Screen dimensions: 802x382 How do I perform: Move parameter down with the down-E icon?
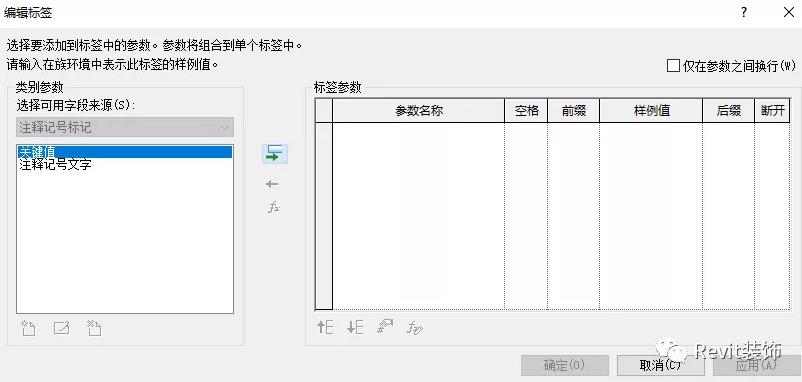coord(355,327)
